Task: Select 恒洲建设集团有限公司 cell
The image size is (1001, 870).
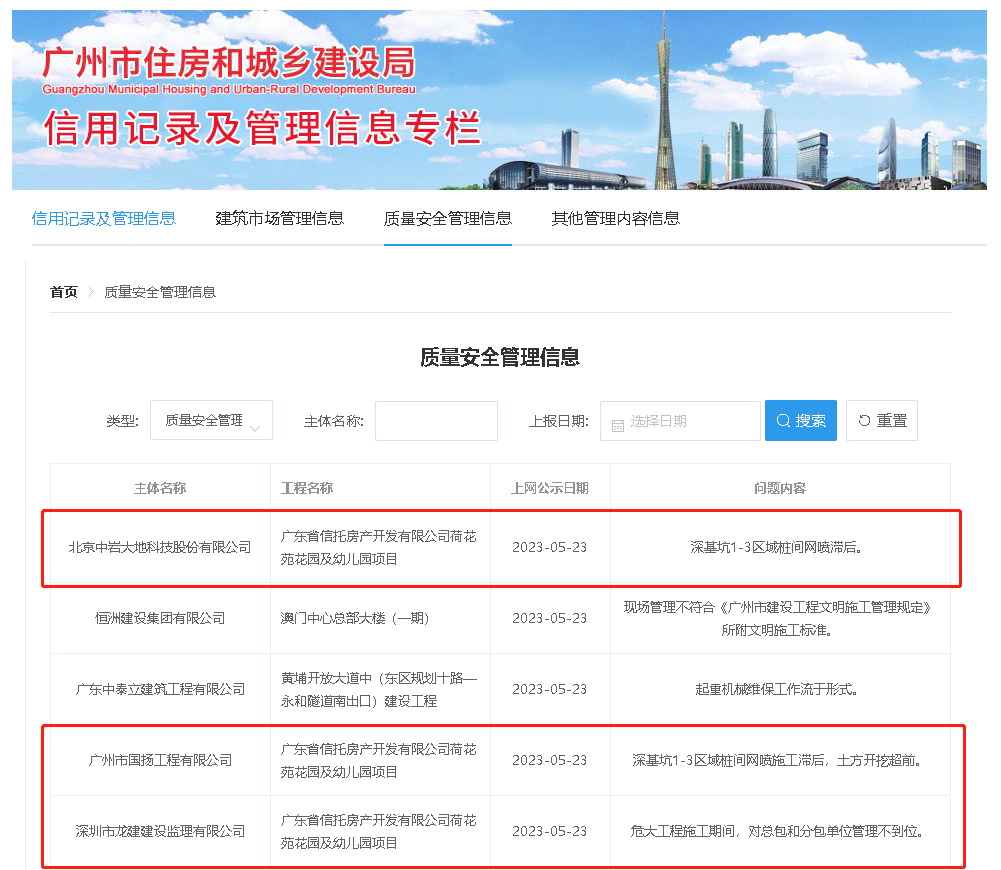Action: tap(160, 618)
